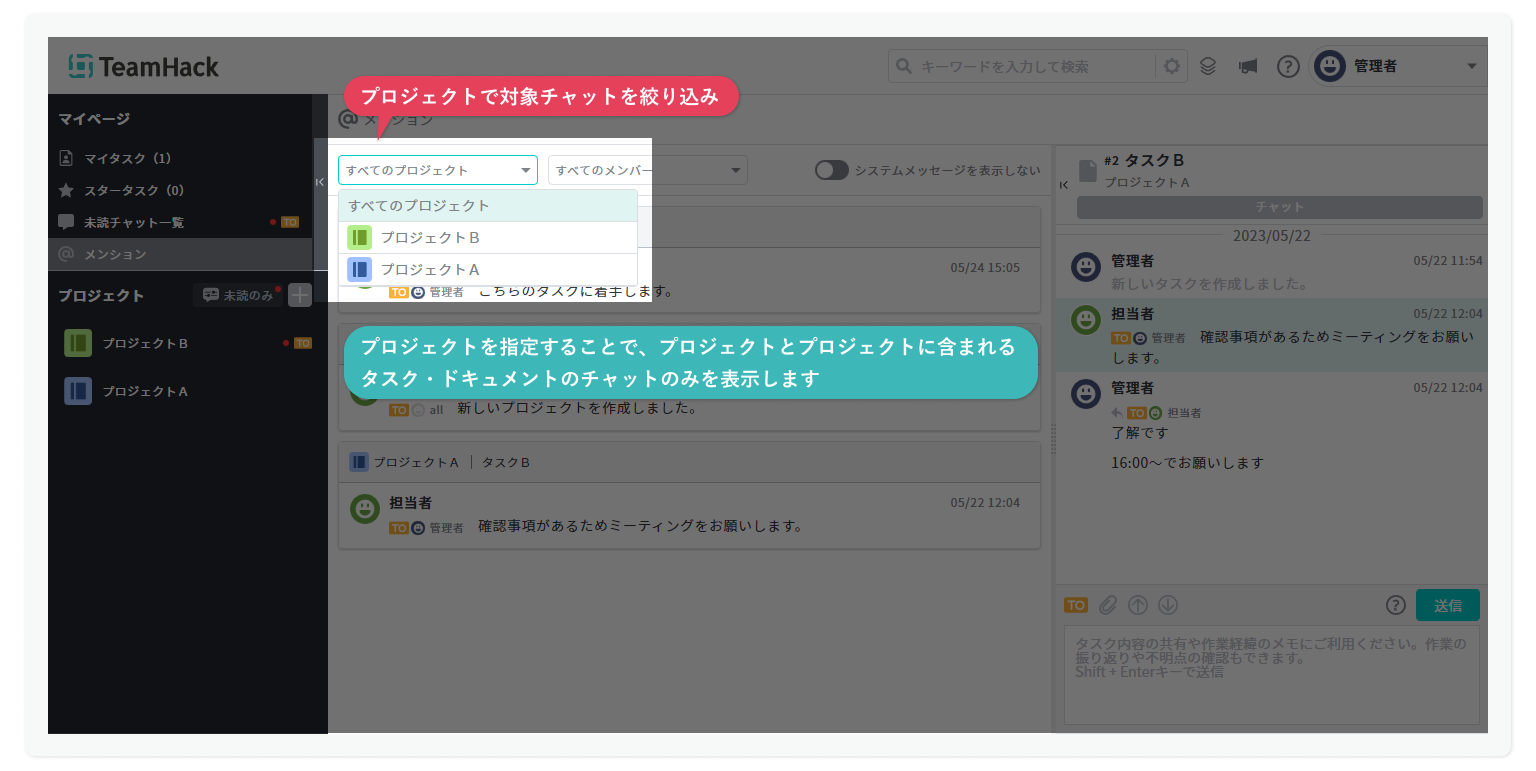Viewport: 1536px width, 771px height.
Task: Open the stacked layers icon in header
Action: (x=1208, y=67)
